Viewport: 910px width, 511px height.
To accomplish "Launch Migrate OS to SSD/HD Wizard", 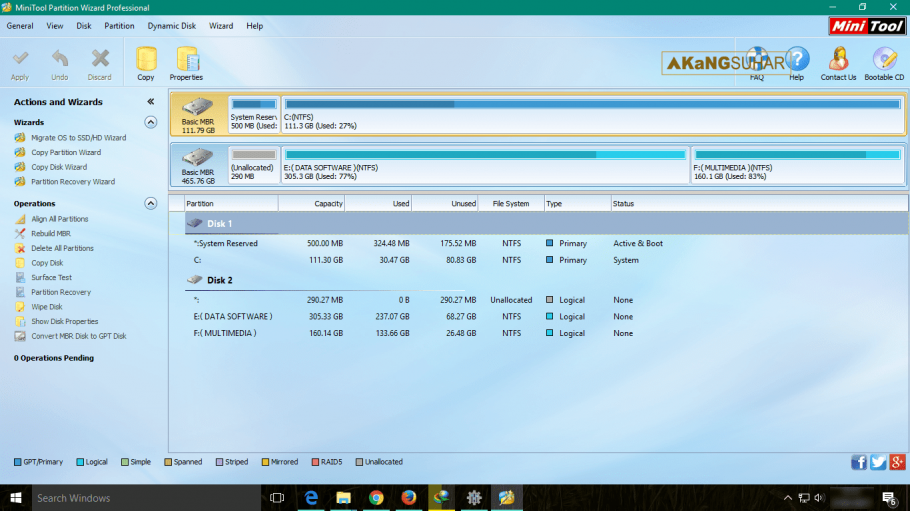I will 78,138.
